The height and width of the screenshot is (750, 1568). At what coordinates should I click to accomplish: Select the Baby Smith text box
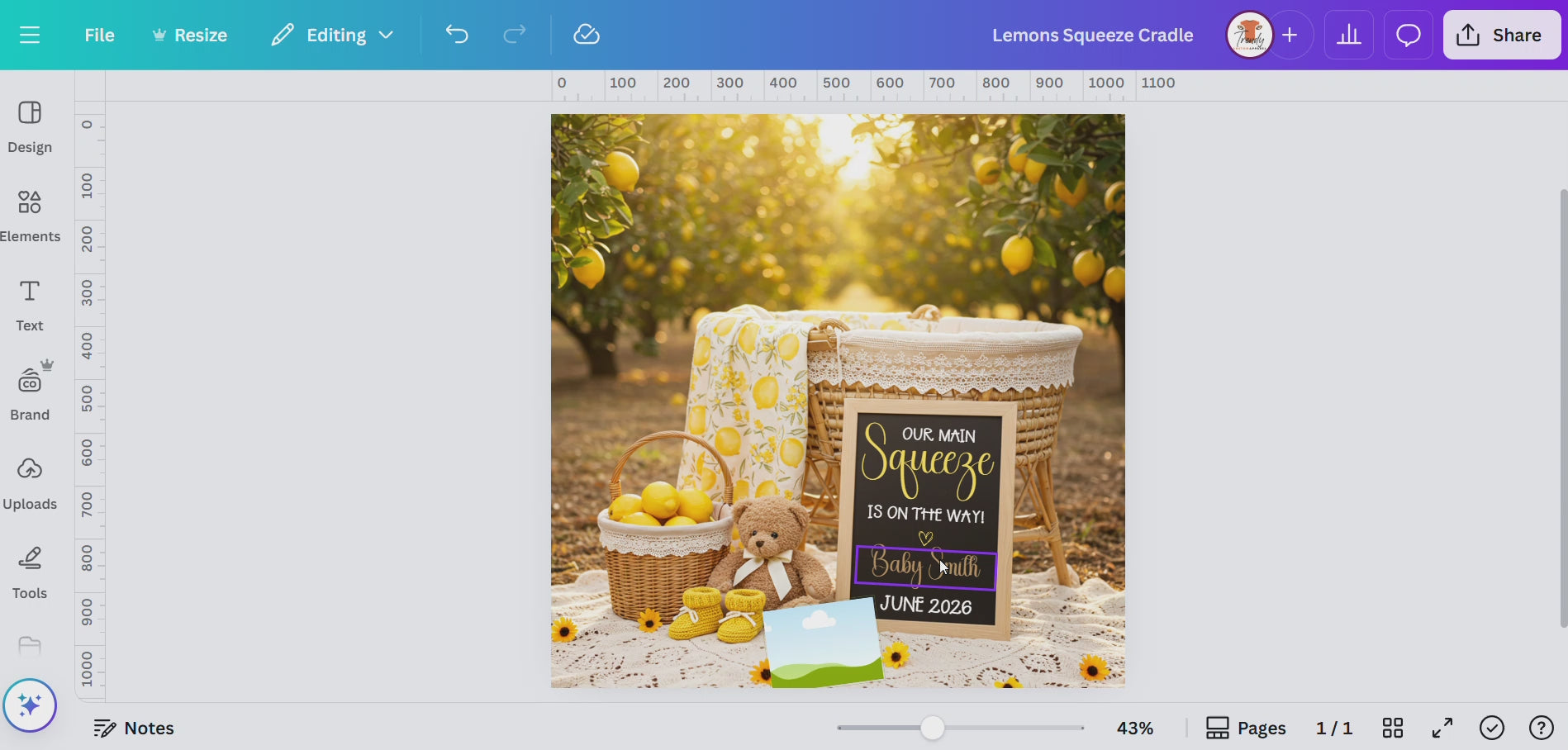point(925,568)
